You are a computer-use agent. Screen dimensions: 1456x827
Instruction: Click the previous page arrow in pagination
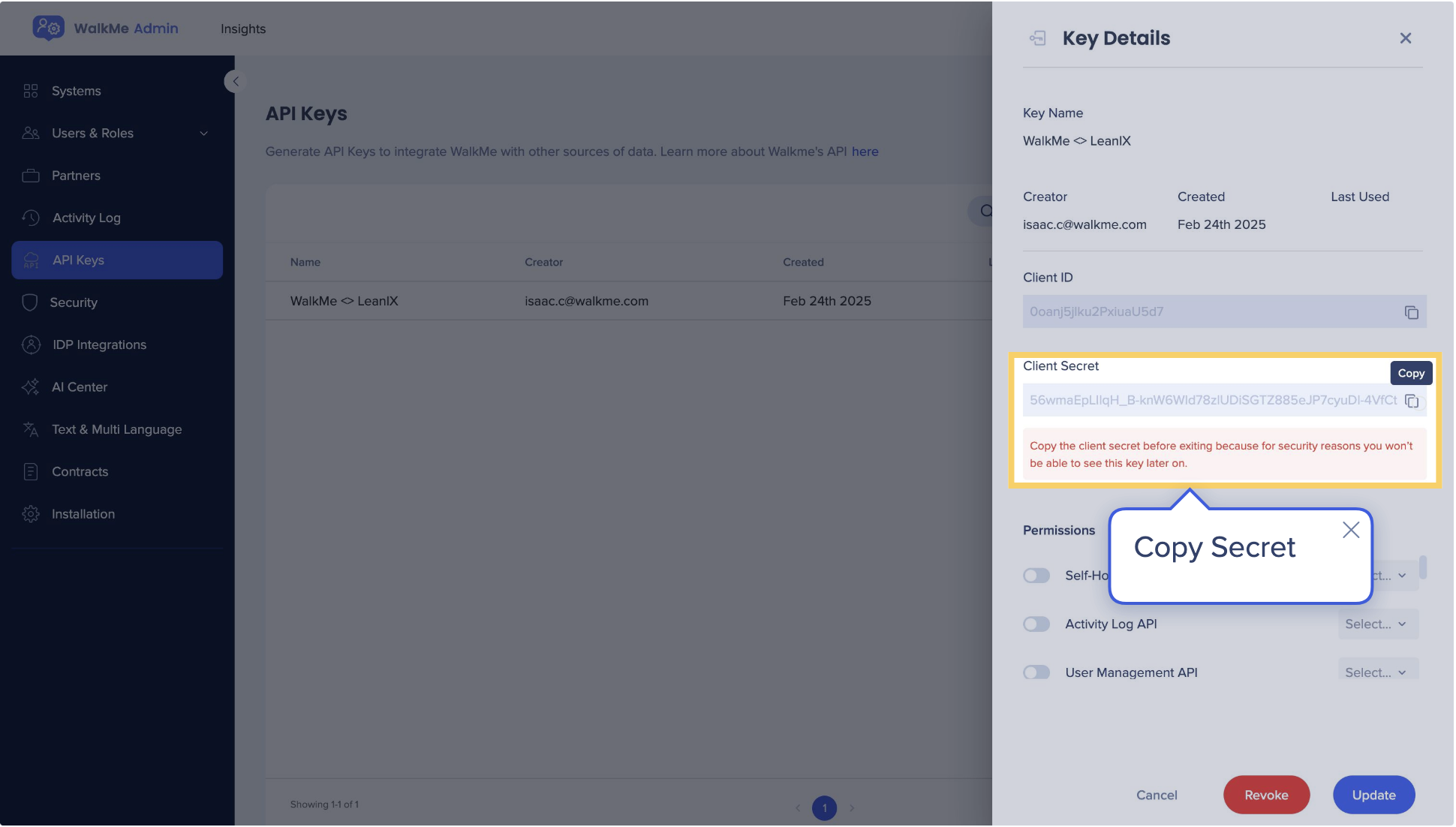(x=797, y=808)
